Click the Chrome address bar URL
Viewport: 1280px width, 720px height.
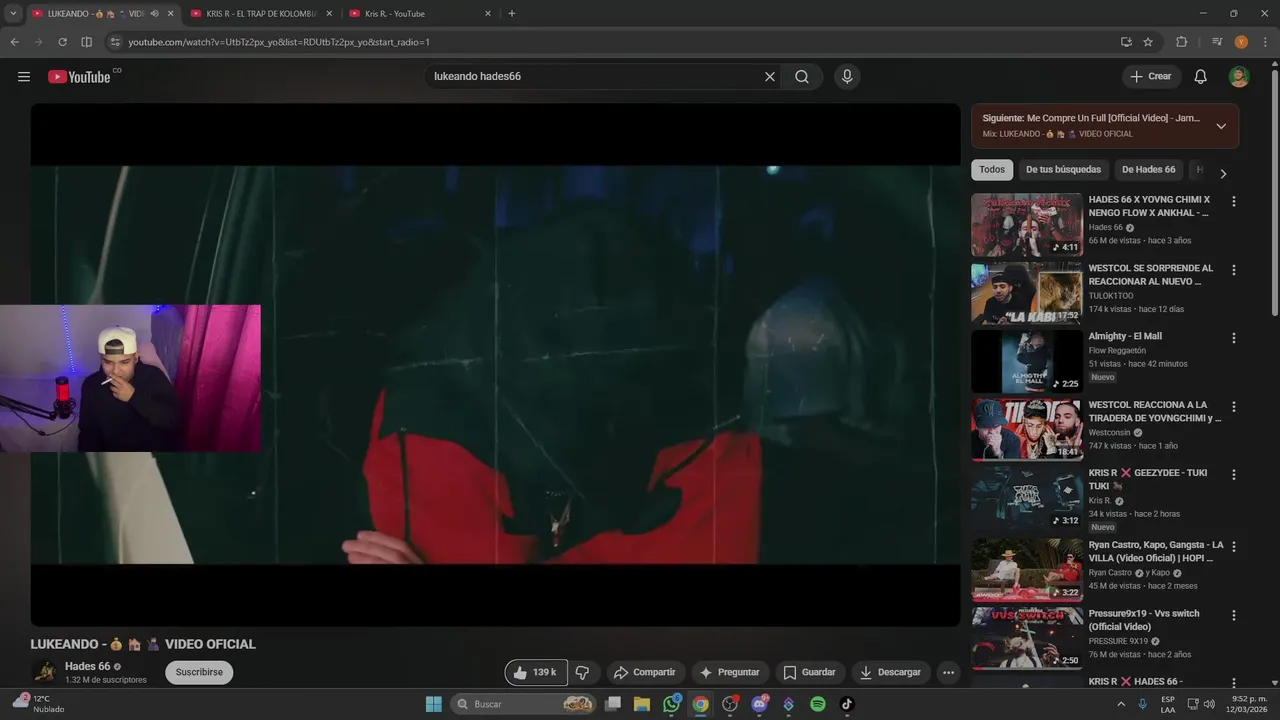(x=279, y=42)
